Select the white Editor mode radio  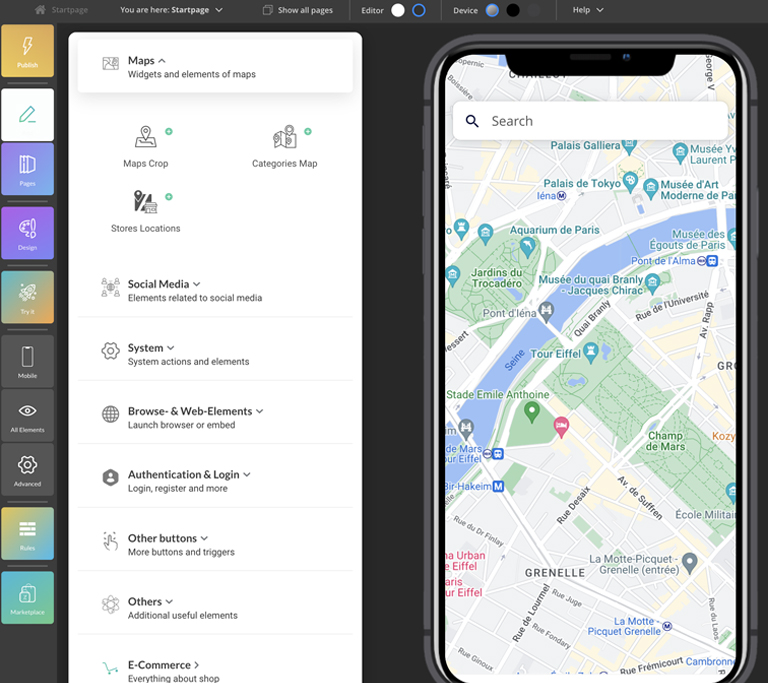point(398,10)
